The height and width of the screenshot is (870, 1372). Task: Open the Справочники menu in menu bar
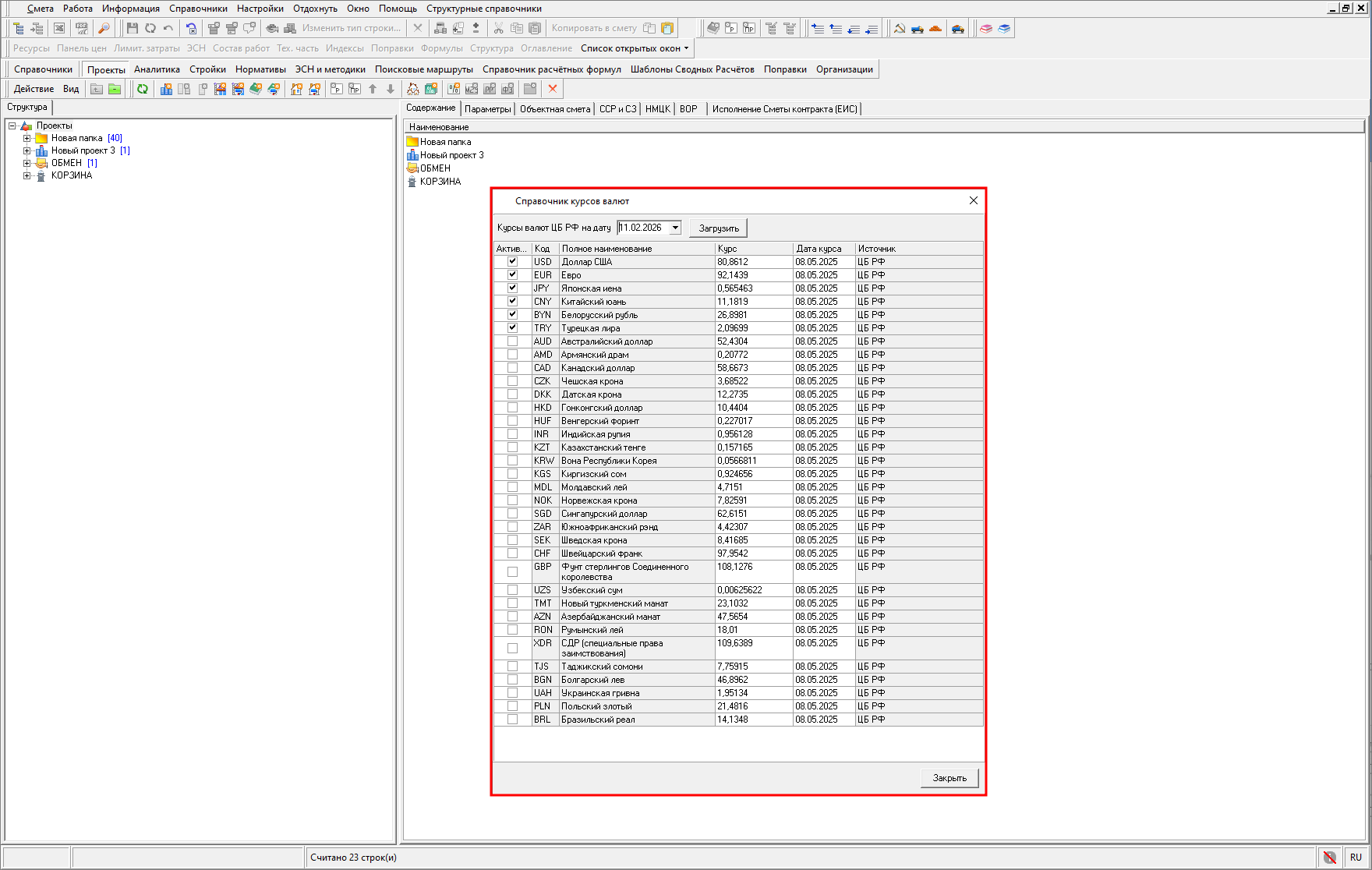(198, 9)
